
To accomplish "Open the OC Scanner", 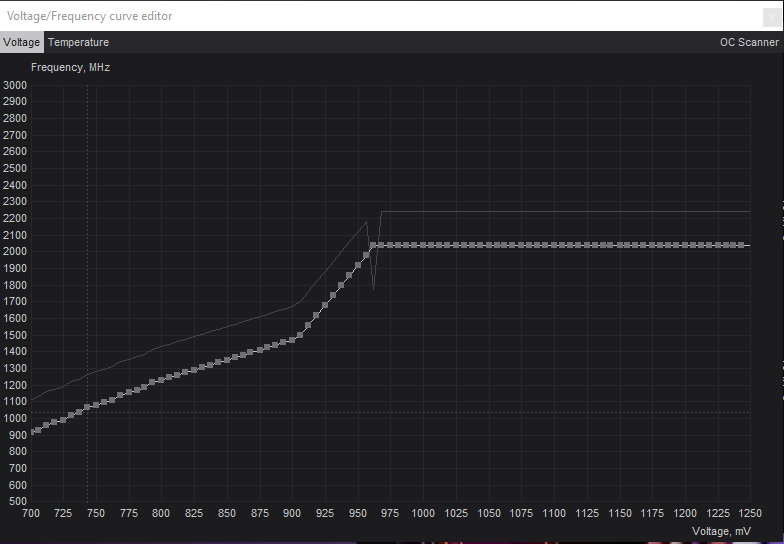I will 749,42.
